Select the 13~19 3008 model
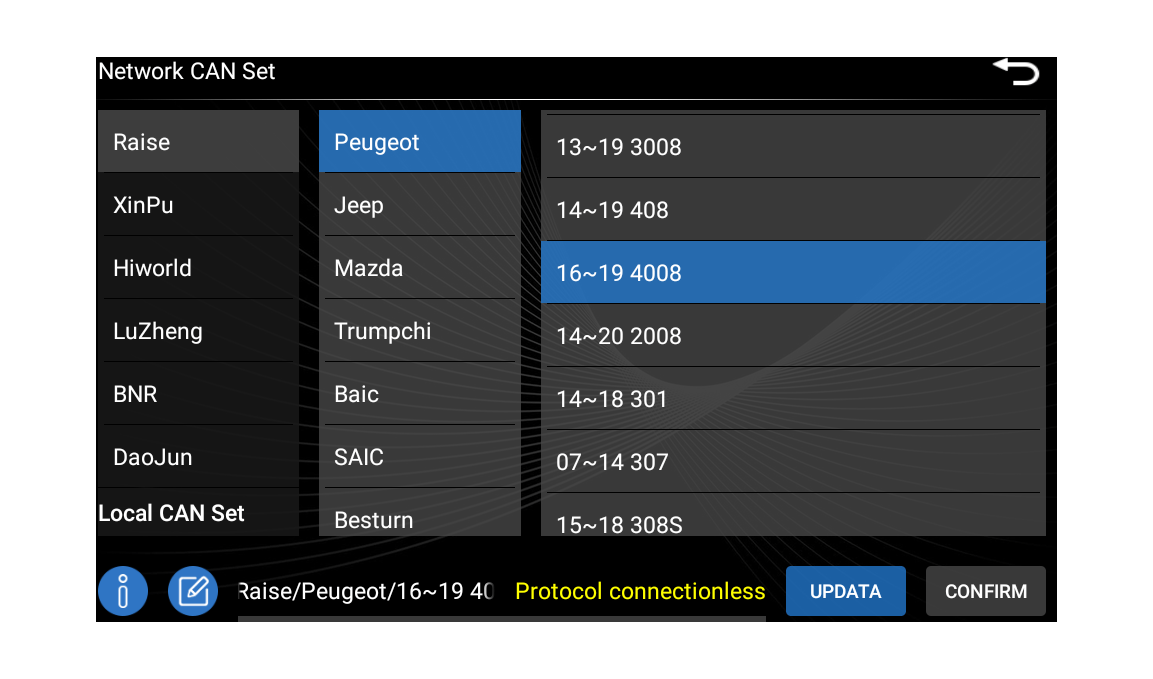This screenshot has height=679, width=1153. point(792,147)
